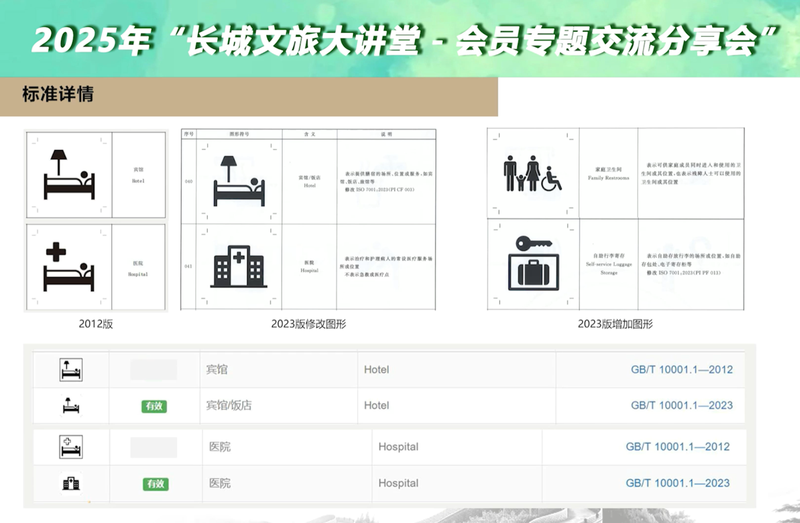Click Hospital text in the 2012 standard row
Viewport: 800px width, 523px height.
tap(398, 447)
